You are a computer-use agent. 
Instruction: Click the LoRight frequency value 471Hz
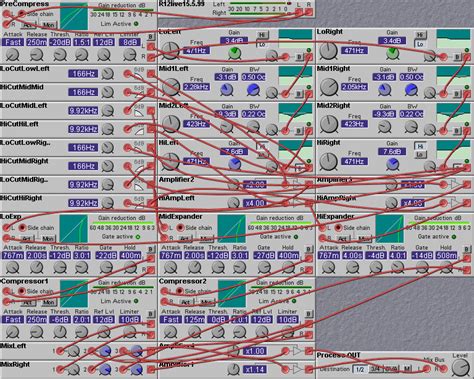pos(354,51)
